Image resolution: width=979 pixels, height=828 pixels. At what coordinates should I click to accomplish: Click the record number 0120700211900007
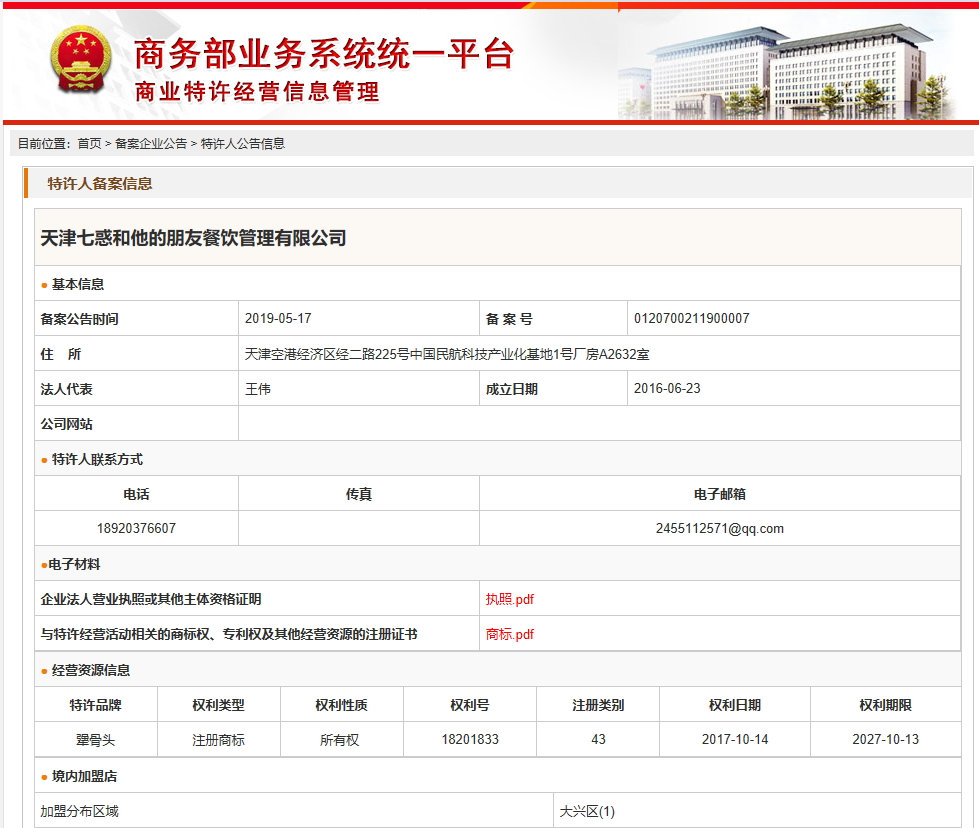(692, 318)
